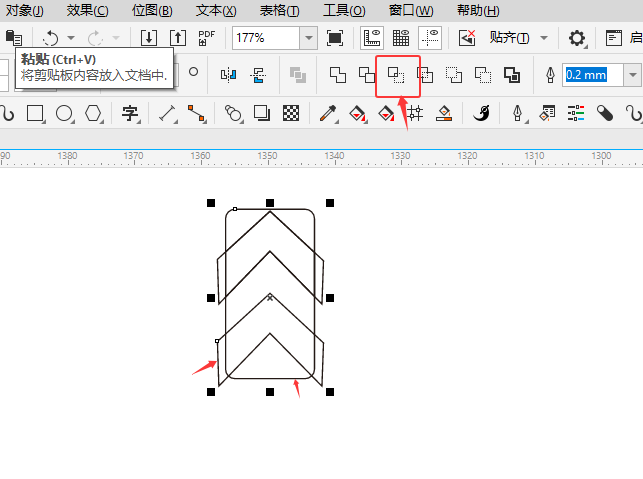This screenshot has height=479, width=643.
Task: Open the outline width dropdown arrow
Action: [633, 75]
